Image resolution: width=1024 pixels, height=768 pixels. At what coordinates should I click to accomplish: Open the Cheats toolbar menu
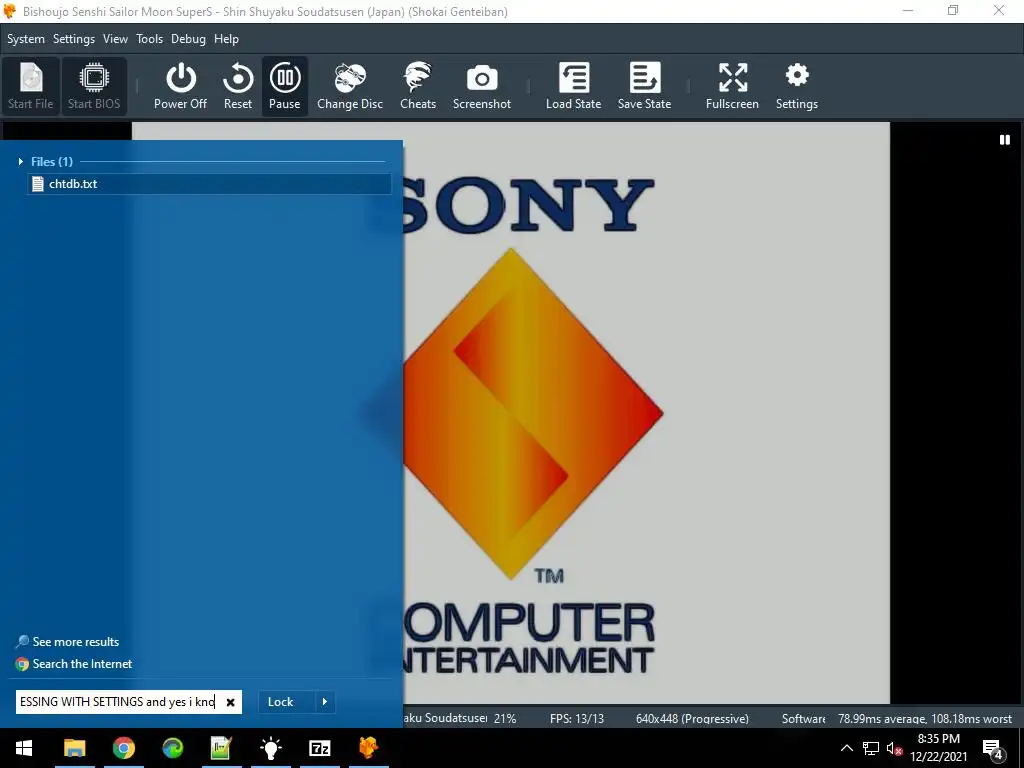[x=418, y=86]
